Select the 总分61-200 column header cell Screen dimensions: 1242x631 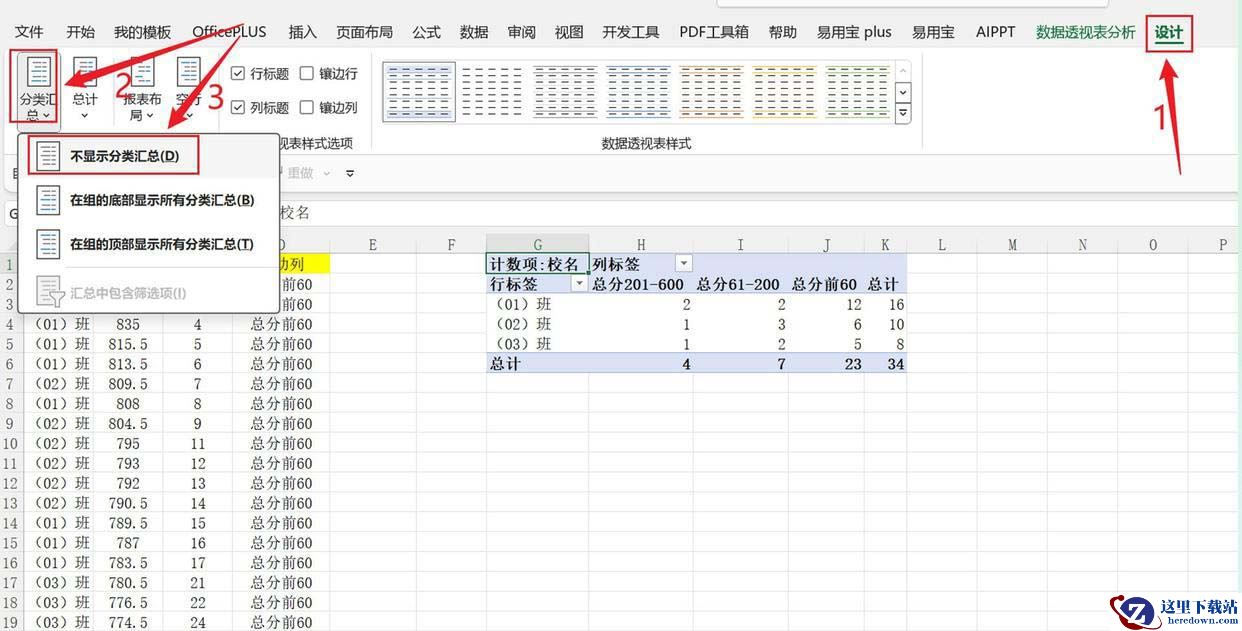coord(740,284)
